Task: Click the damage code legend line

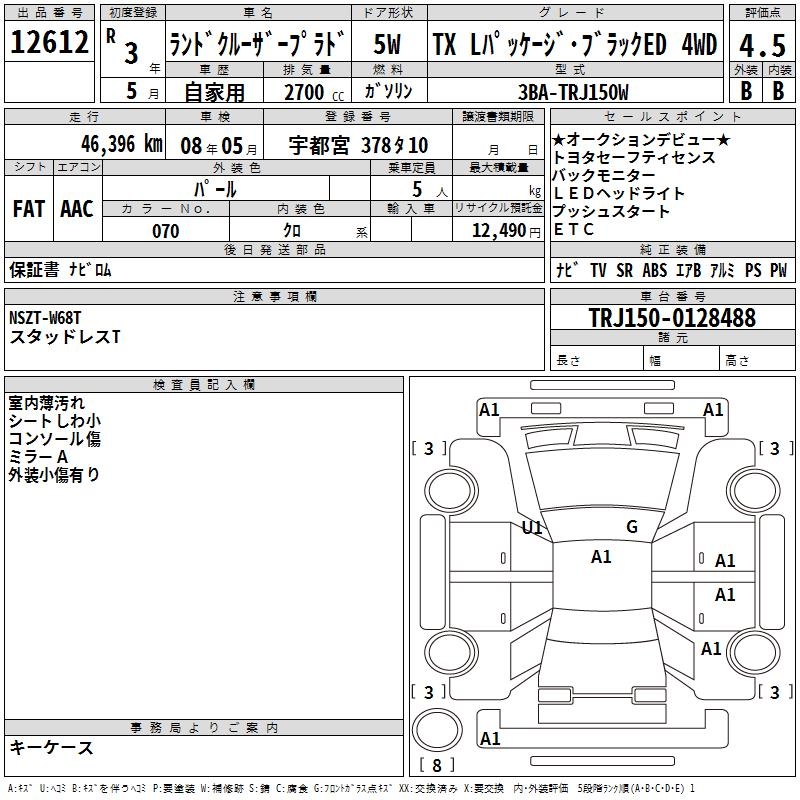Action: (351, 788)
